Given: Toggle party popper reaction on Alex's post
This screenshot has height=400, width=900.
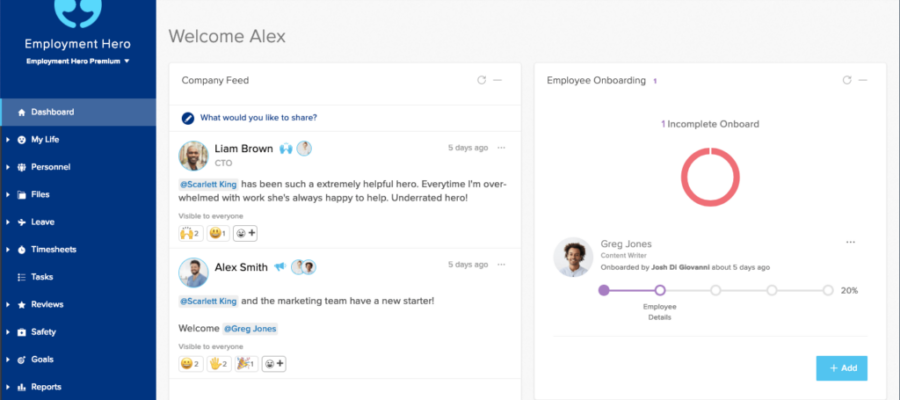Looking at the screenshot, I should click(246, 364).
